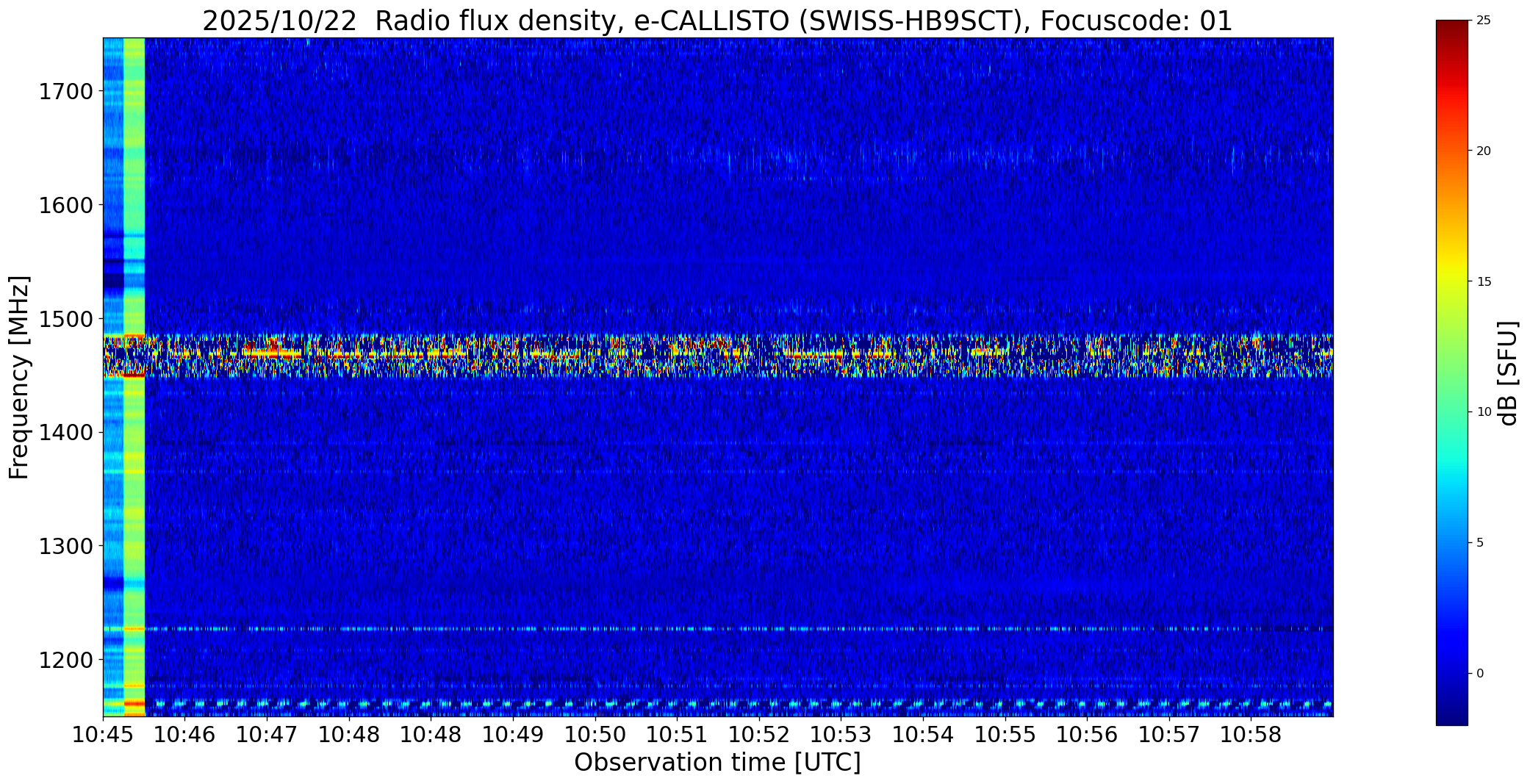1530x784 pixels.
Task: Click the 10:50 time tick label
Action: [x=595, y=735]
